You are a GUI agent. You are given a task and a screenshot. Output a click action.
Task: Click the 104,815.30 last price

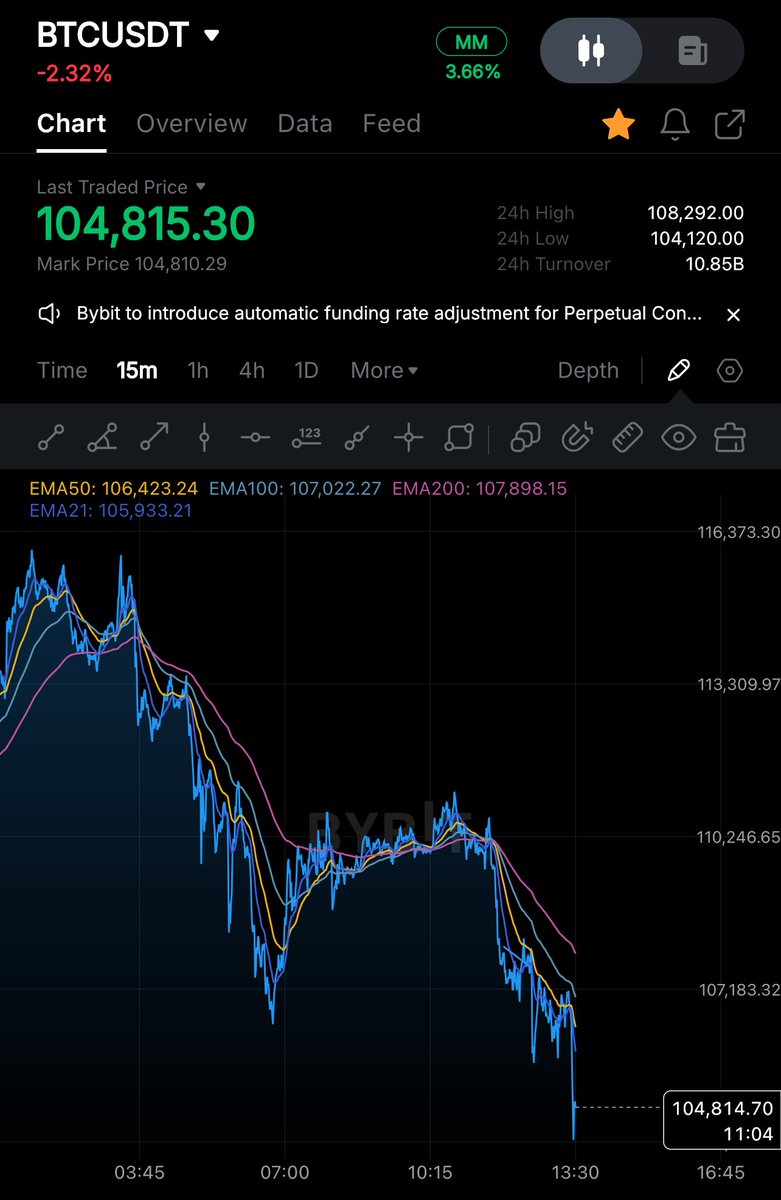tap(146, 225)
